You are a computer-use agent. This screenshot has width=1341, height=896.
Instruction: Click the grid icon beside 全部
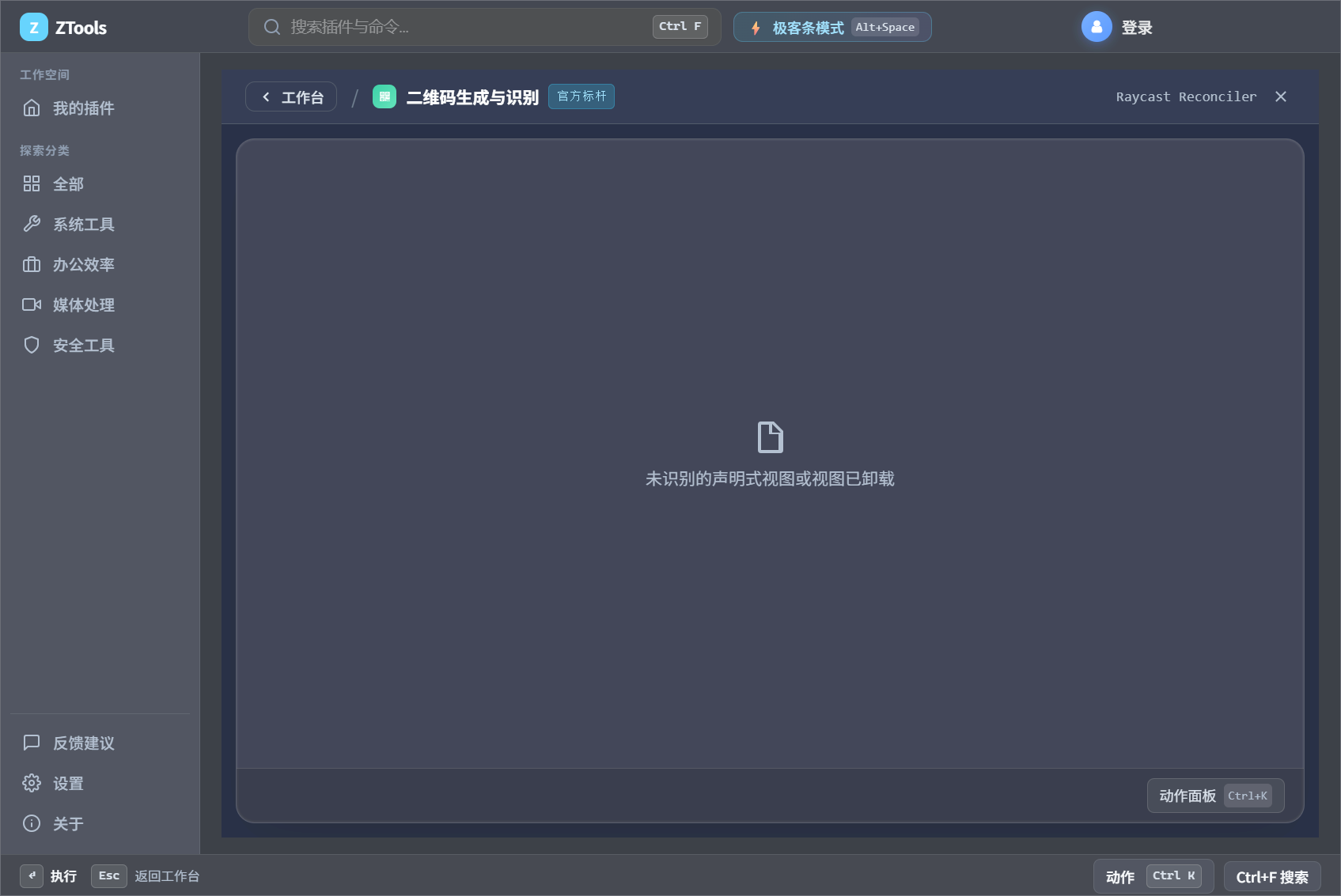32,184
